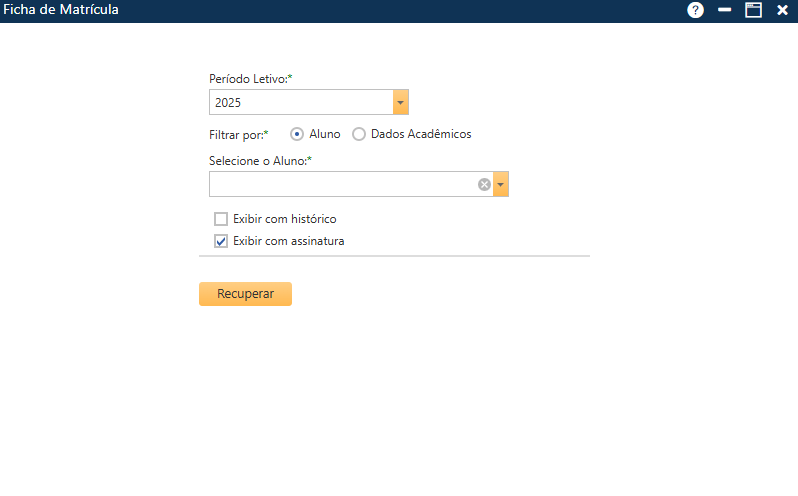Image resolution: width=798 pixels, height=496 pixels.
Task: Enable the Exibir com histórico checkbox
Action: tap(221, 219)
